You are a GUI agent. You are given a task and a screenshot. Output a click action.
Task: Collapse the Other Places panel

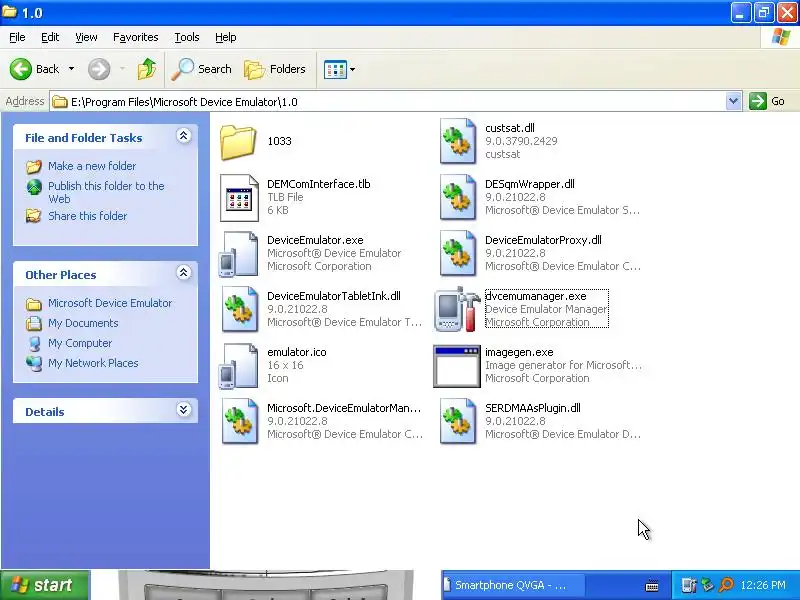184,273
